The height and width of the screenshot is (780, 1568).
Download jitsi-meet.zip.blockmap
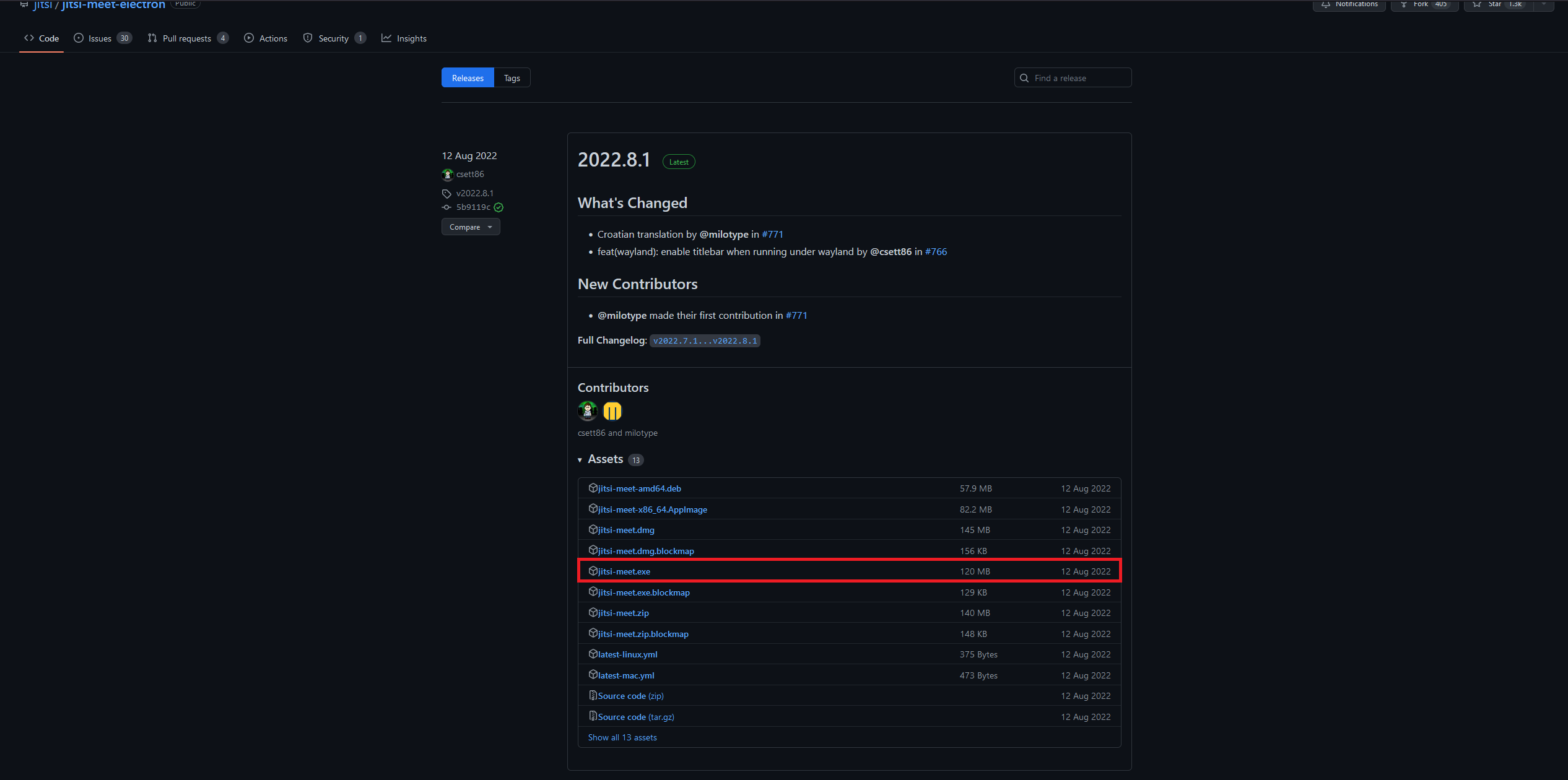643,634
